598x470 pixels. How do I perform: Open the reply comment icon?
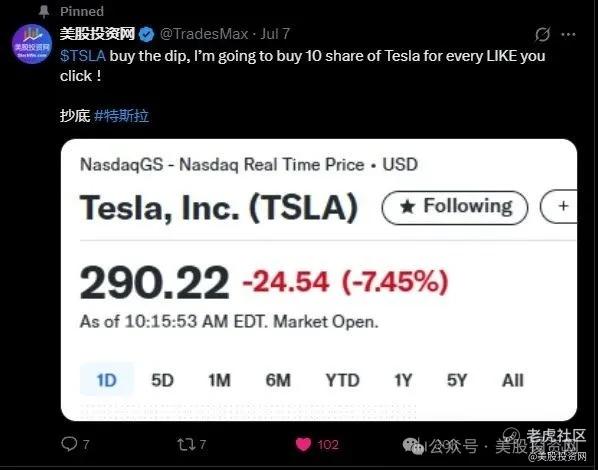point(69,444)
